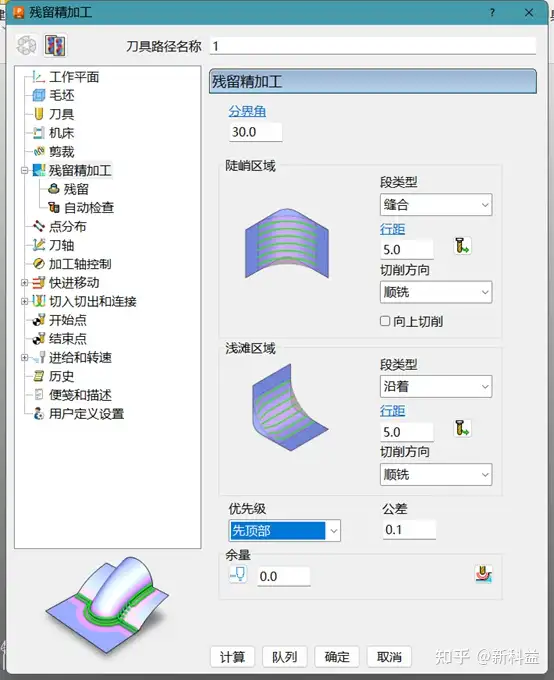Image resolution: width=554 pixels, height=680 pixels.
Task: Select the 点分布 point distribution icon
Action: [x=39, y=226]
